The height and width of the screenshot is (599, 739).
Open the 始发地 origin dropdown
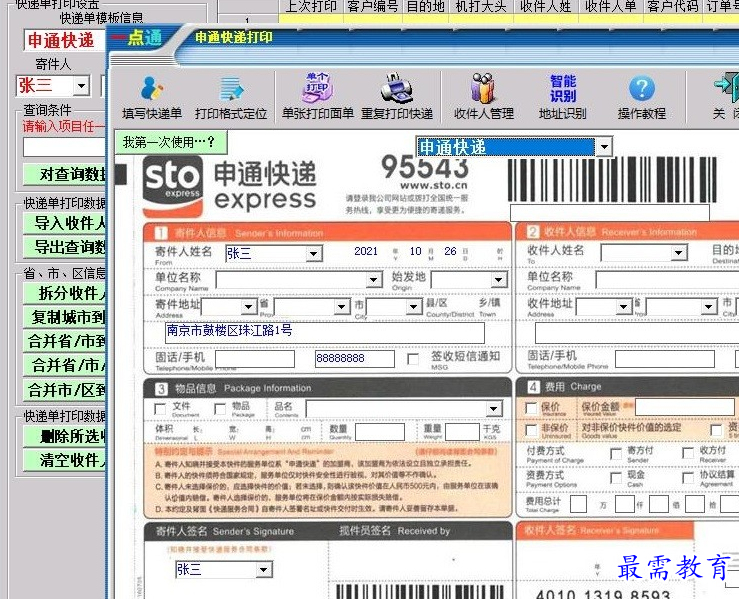(498, 280)
